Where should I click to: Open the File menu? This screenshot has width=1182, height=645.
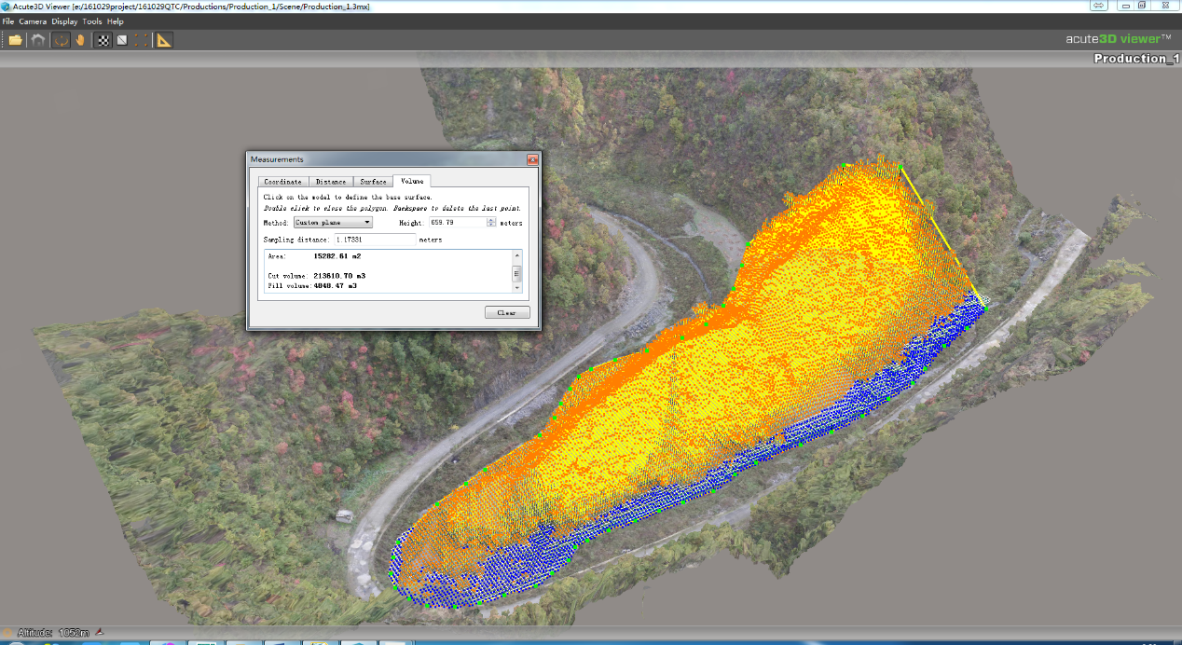[x=8, y=21]
